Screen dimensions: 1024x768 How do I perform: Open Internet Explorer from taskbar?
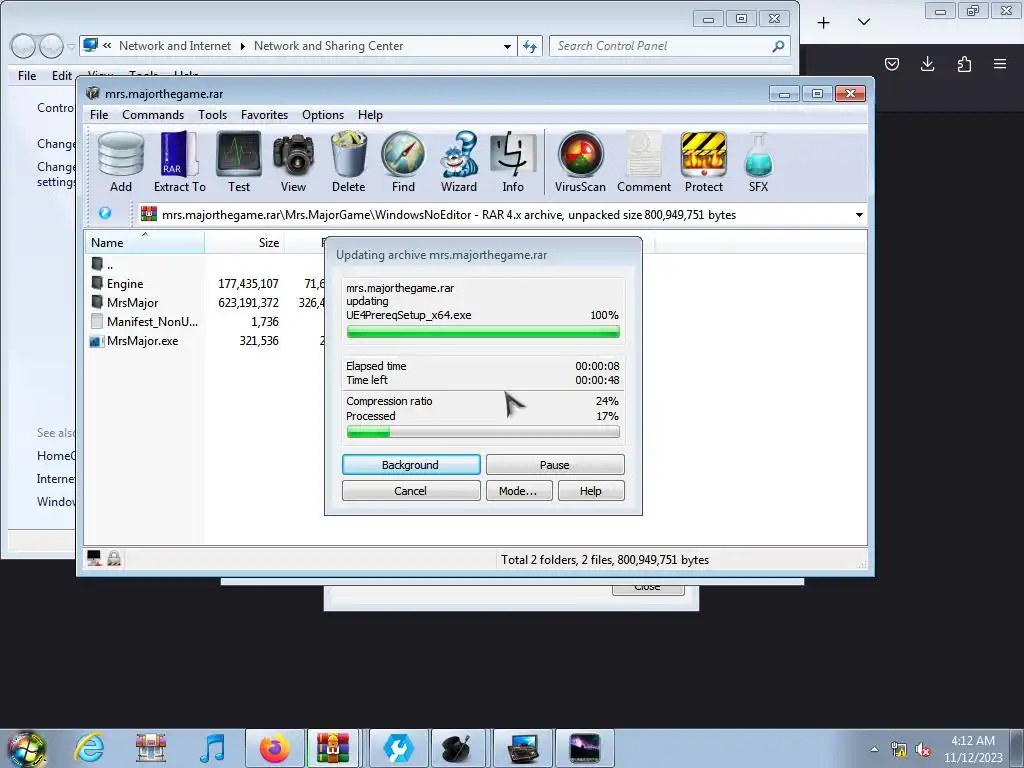89,748
